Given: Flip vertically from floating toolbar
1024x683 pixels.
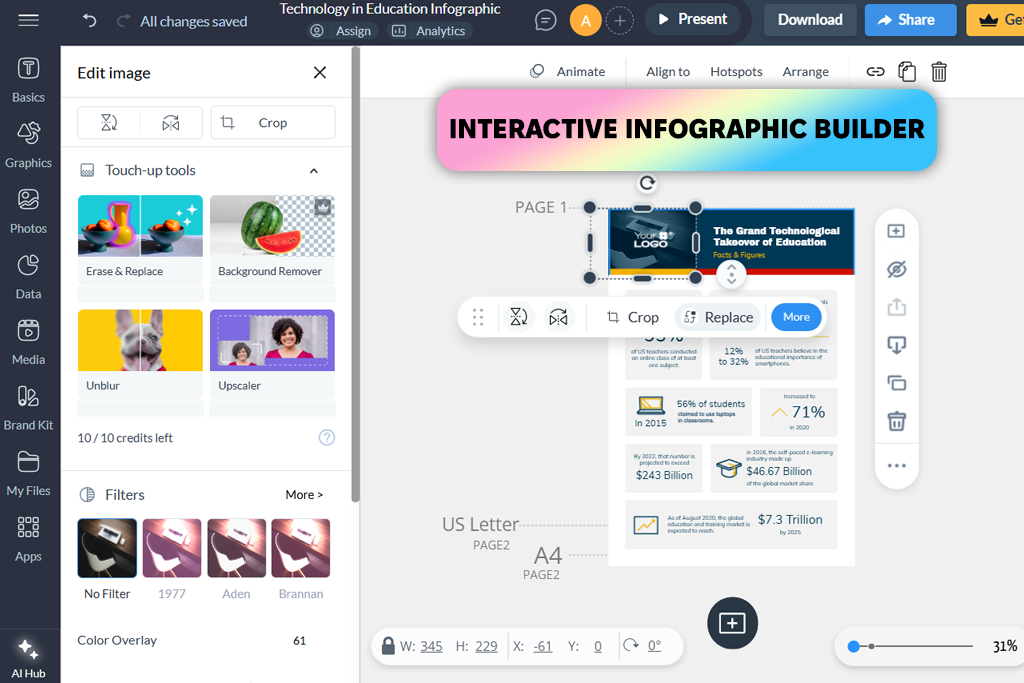Looking at the screenshot, I should tap(519, 317).
